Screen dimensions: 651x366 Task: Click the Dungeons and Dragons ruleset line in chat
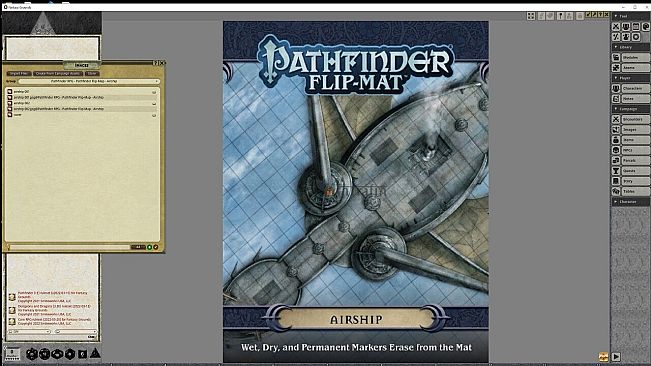pyautogui.click(x=54, y=310)
